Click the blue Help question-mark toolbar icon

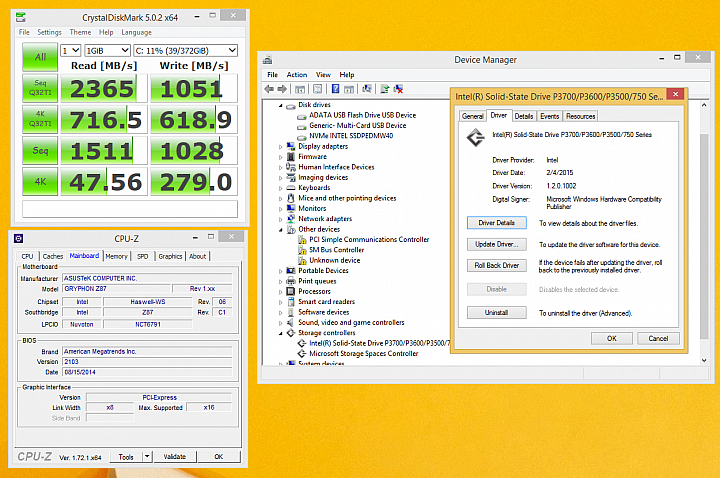pyautogui.click(x=336, y=89)
